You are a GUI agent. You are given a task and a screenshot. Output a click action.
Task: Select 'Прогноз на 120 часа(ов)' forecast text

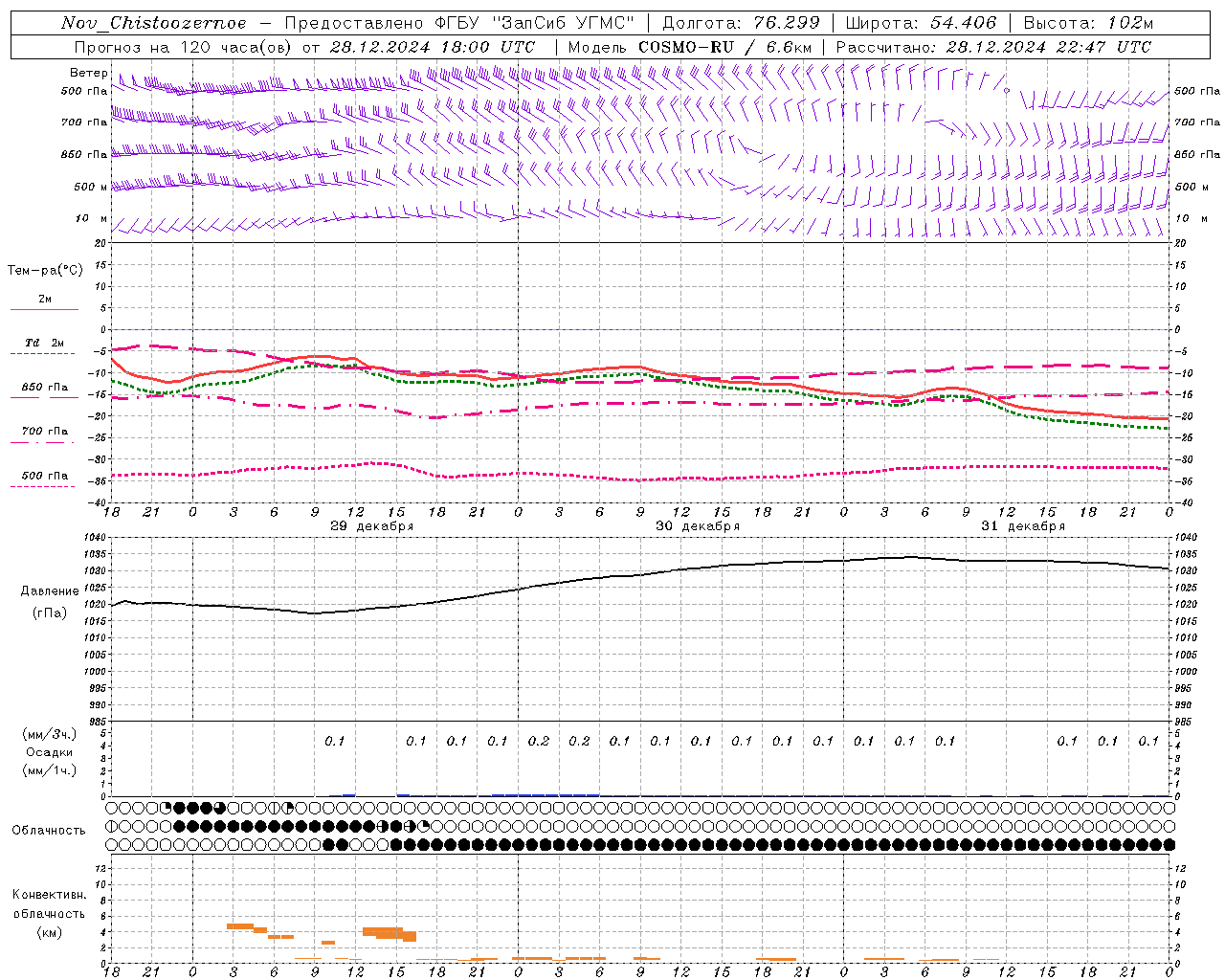point(183,47)
